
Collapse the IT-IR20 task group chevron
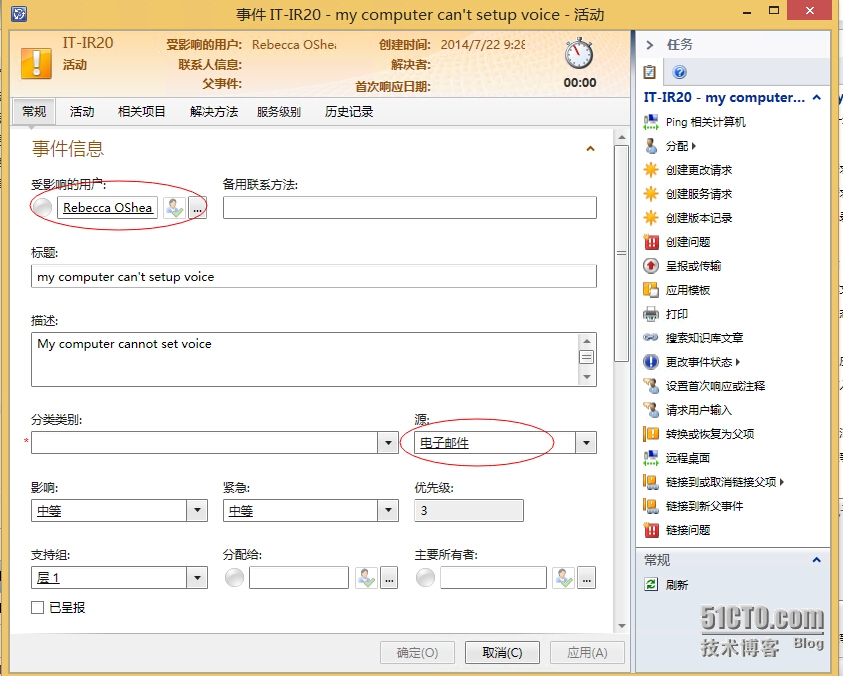pyautogui.click(x=817, y=97)
